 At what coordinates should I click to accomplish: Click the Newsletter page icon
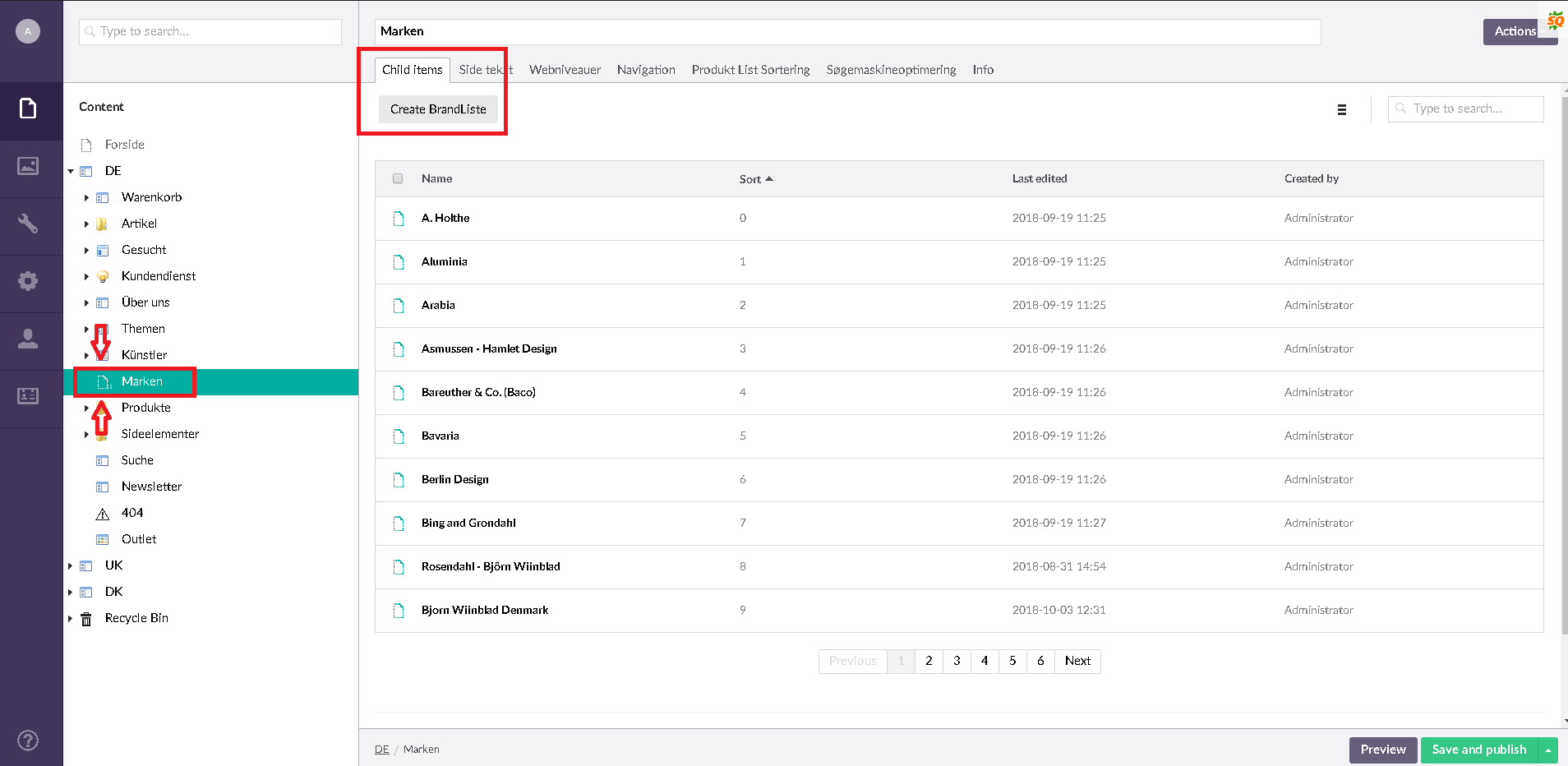point(103,487)
